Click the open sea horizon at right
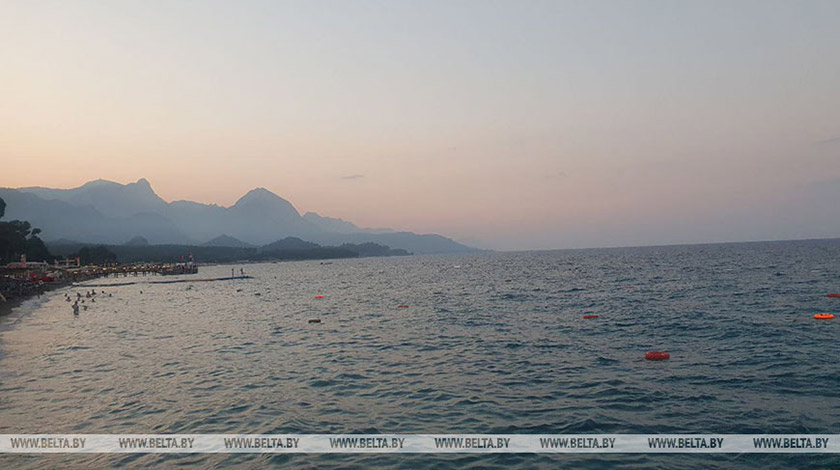The image size is (840, 470). tap(700, 244)
